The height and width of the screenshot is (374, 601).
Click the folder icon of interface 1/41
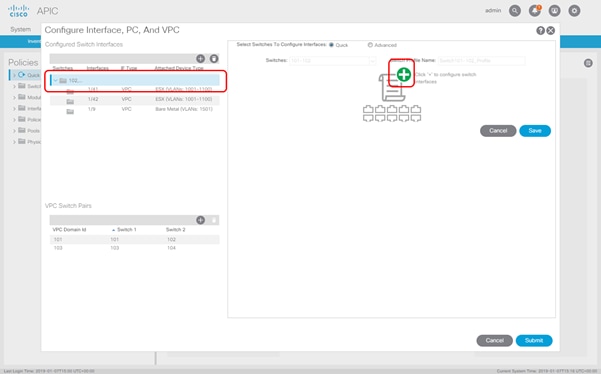pos(70,91)
